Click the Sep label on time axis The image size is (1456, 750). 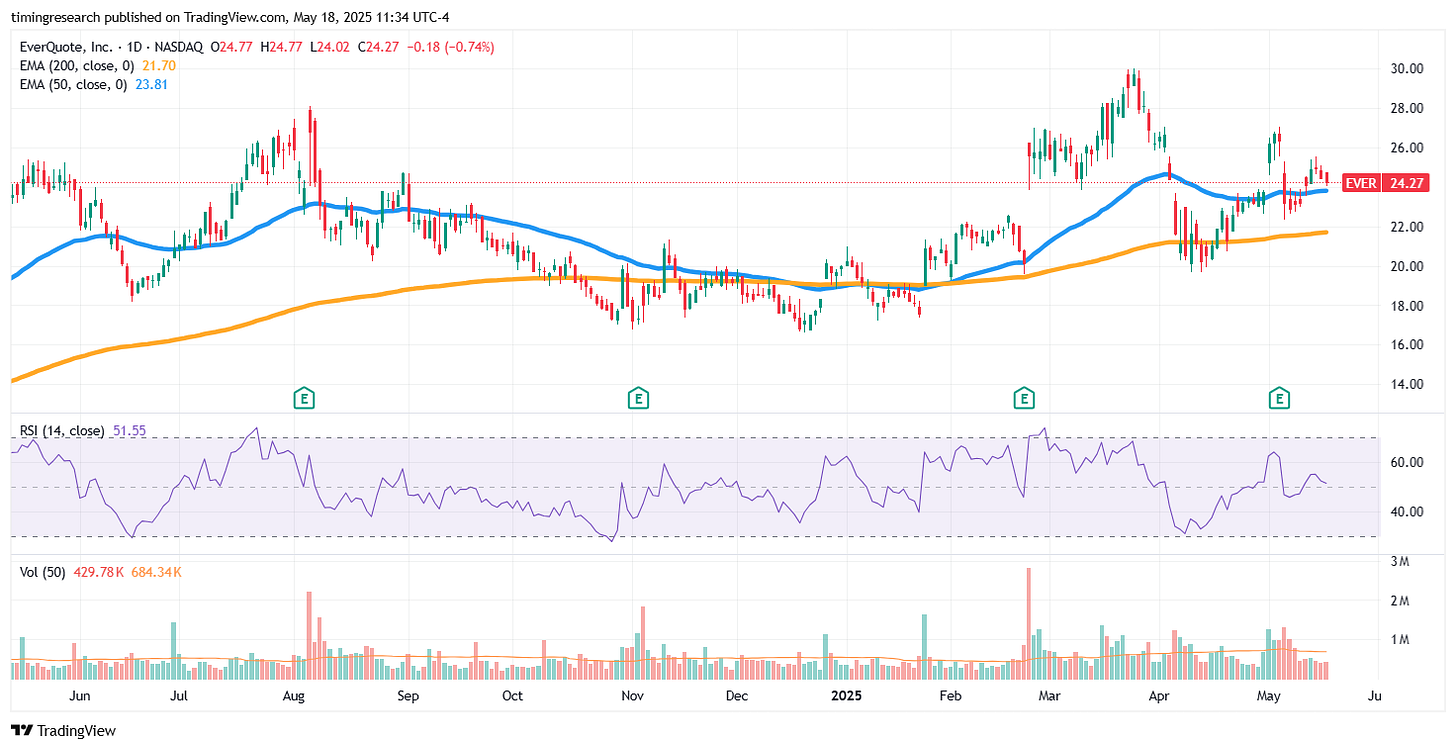pos(408,694)
